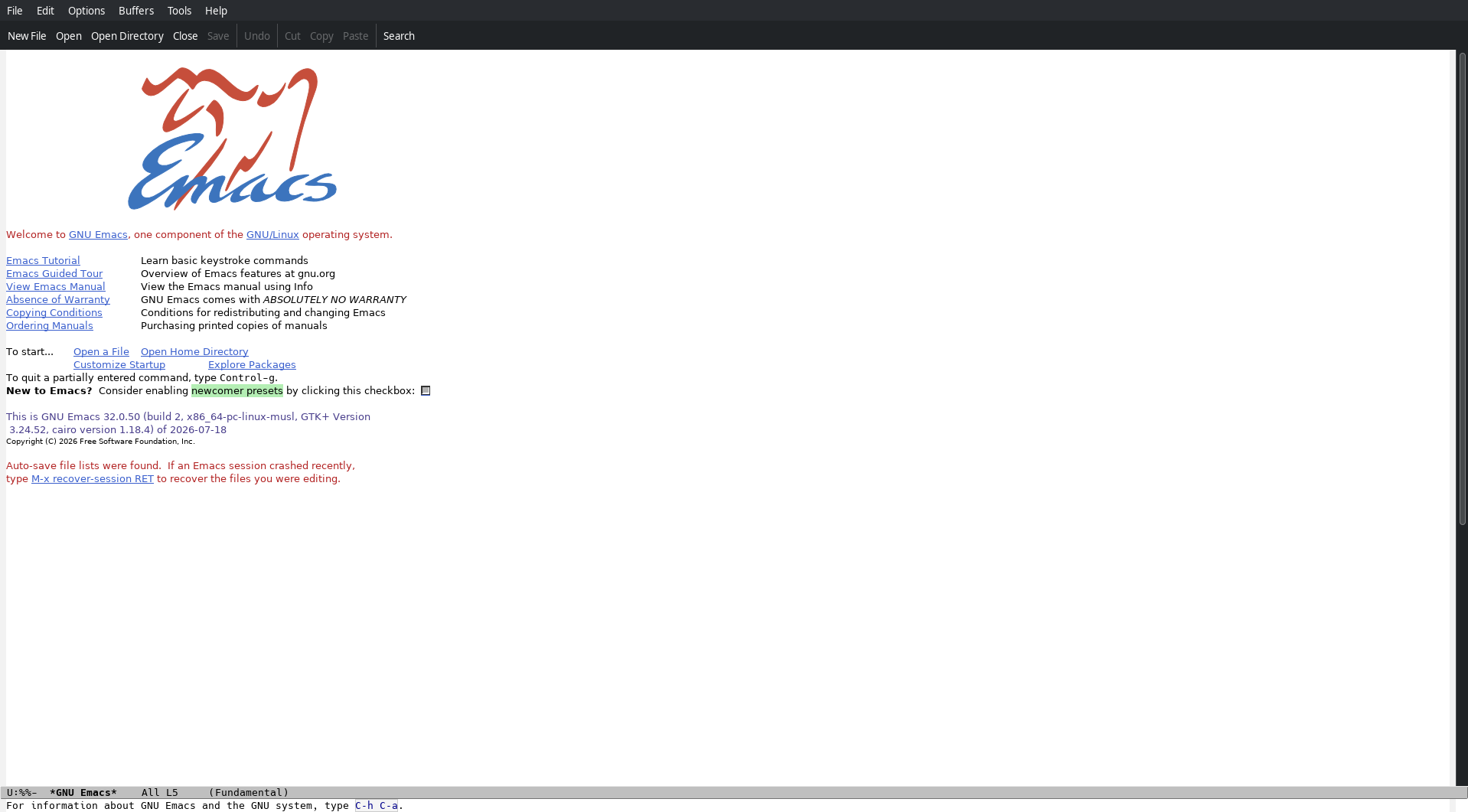Click New File in the toolbar
This screenshot has height=812, width=1468.
click(27, 36)
